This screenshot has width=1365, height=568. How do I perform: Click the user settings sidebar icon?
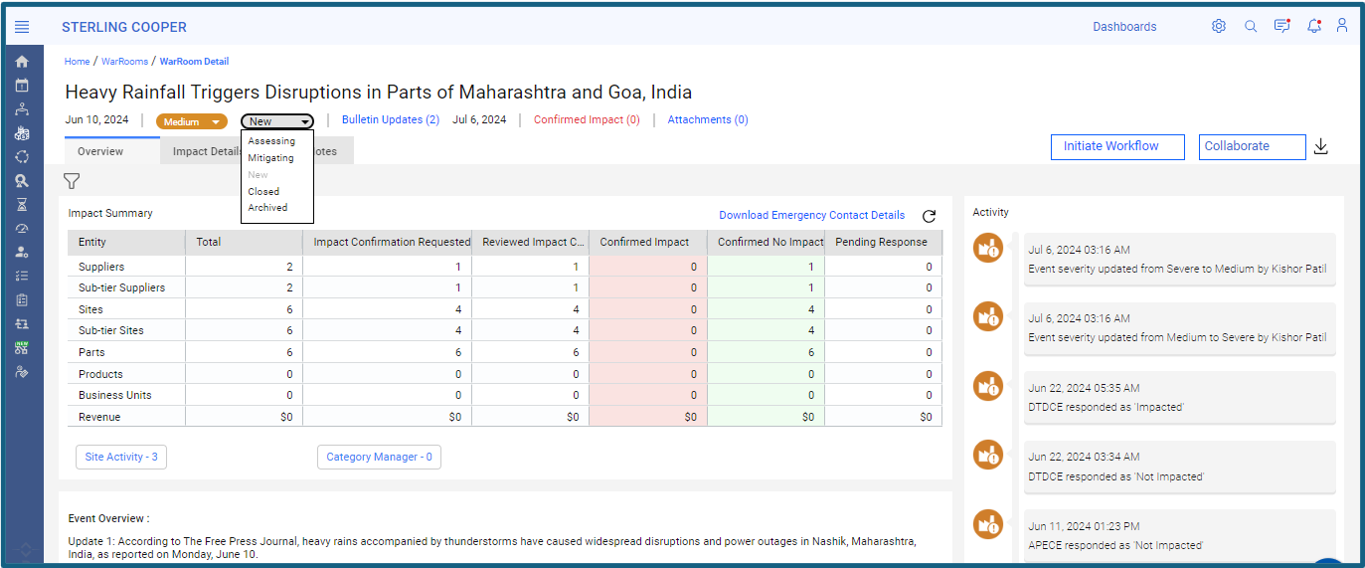(x=22, y=252)
